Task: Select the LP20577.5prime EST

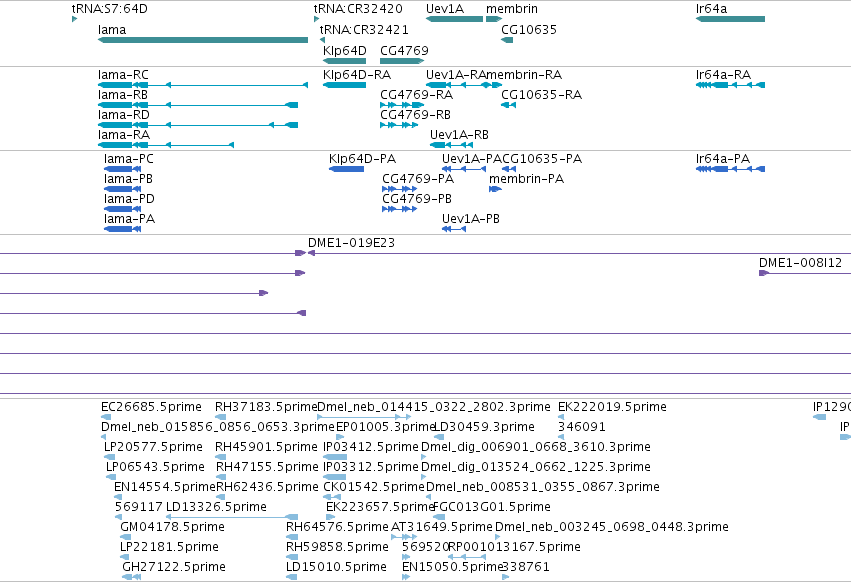Action: point(153,447)
